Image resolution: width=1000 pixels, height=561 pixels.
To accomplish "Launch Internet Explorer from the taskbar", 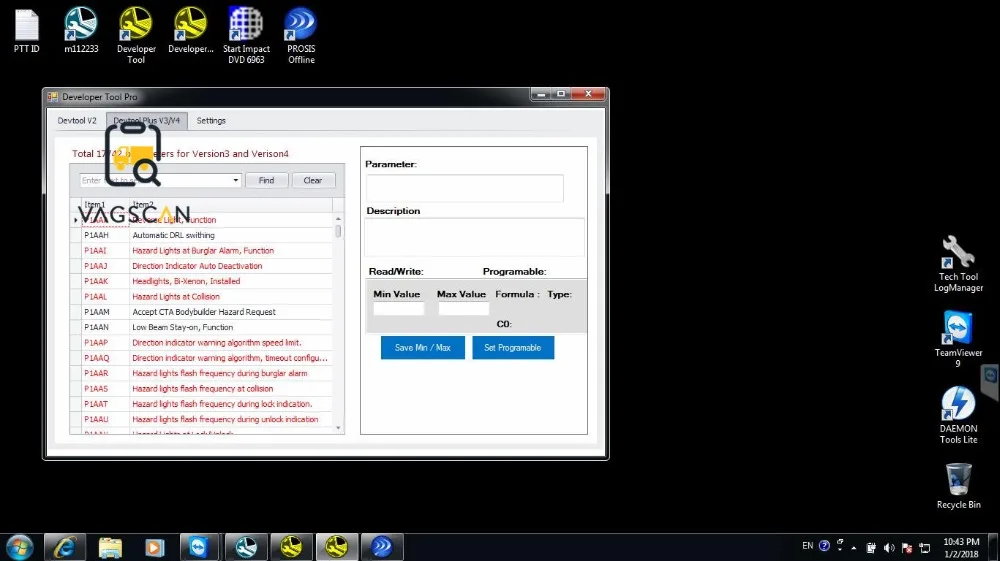I will tap(64, 547).
